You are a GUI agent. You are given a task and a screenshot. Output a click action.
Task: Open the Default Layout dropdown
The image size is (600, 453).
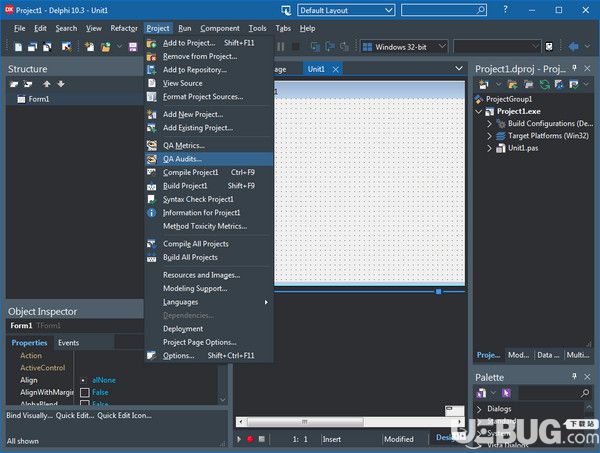[346, 10]
